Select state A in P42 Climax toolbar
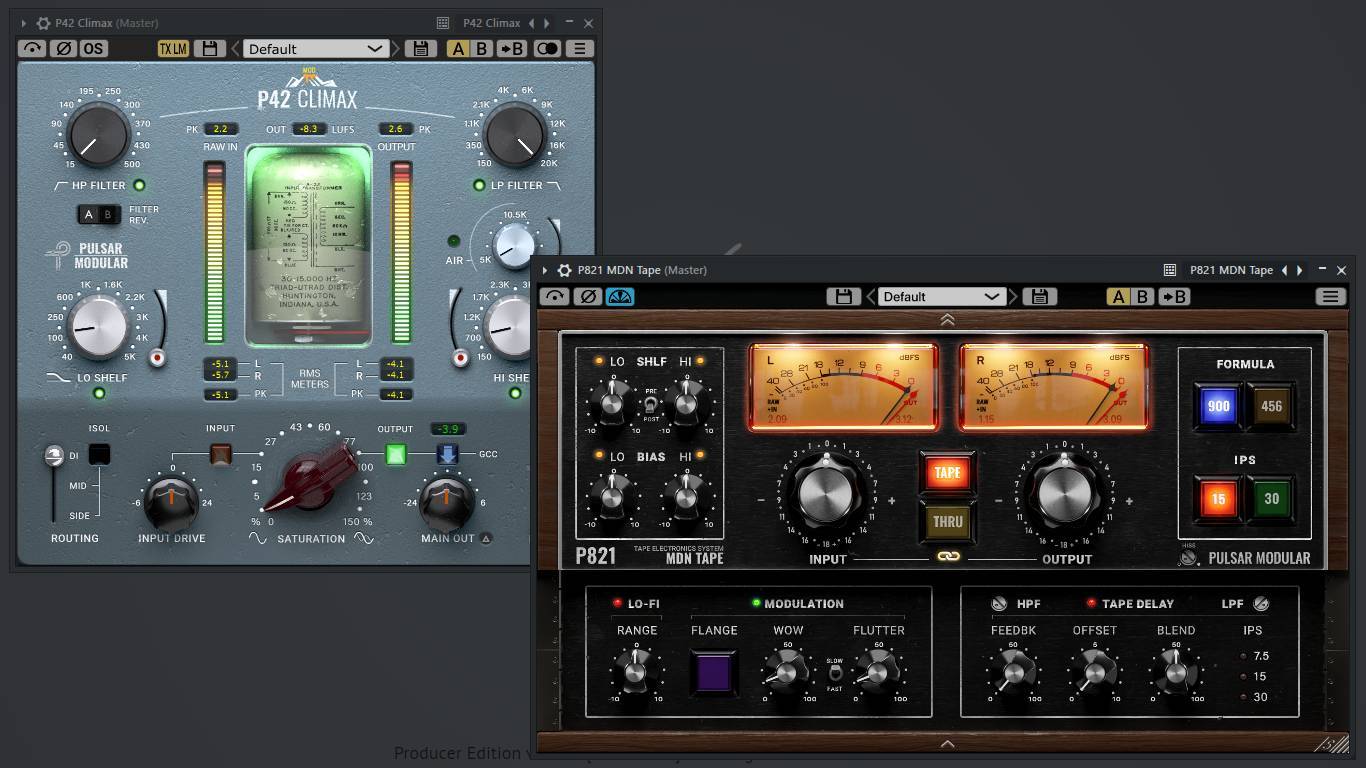1366x768 pixels. click(x=458, y=48)
